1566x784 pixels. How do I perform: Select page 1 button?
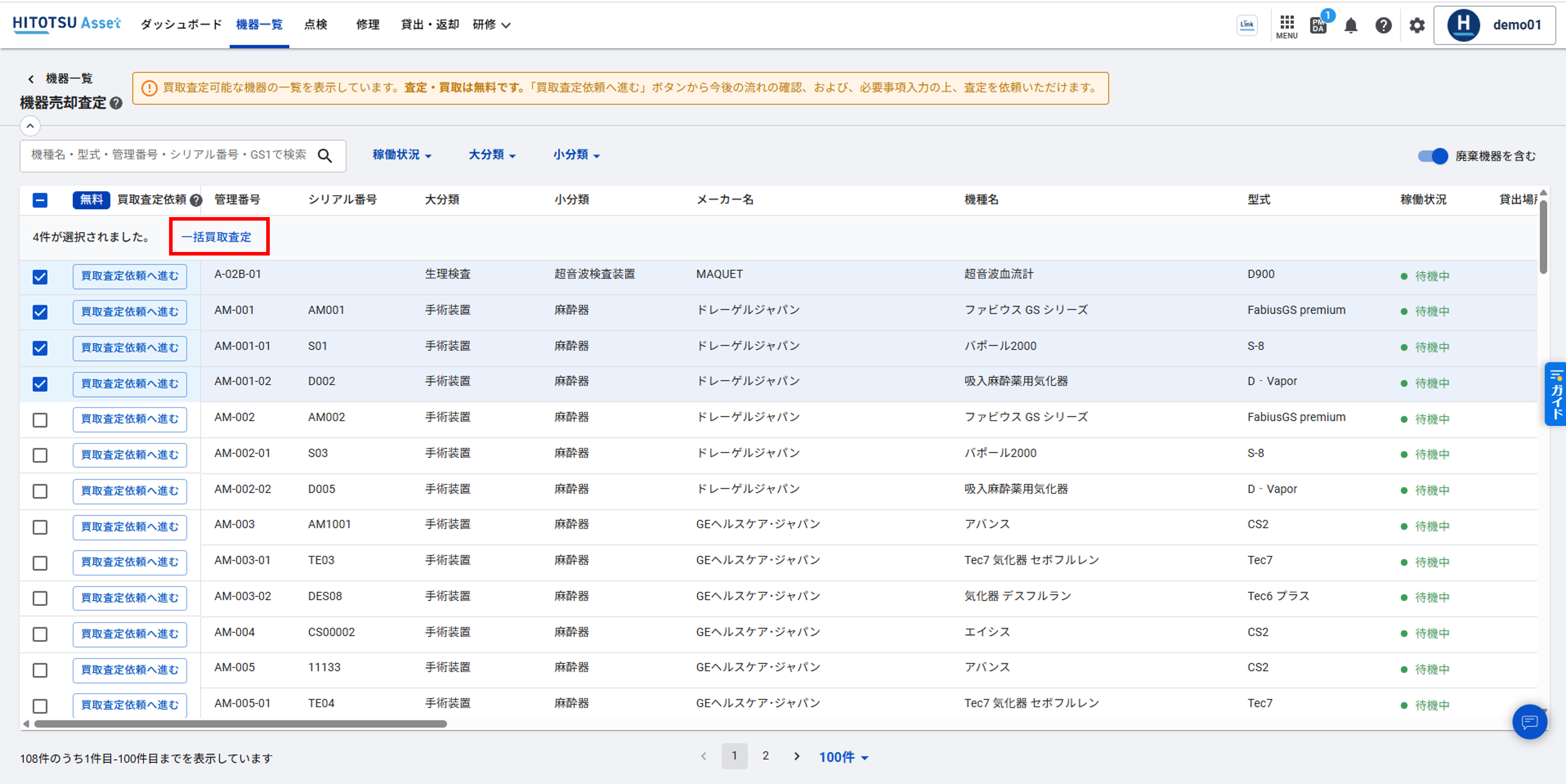(734, 756)
